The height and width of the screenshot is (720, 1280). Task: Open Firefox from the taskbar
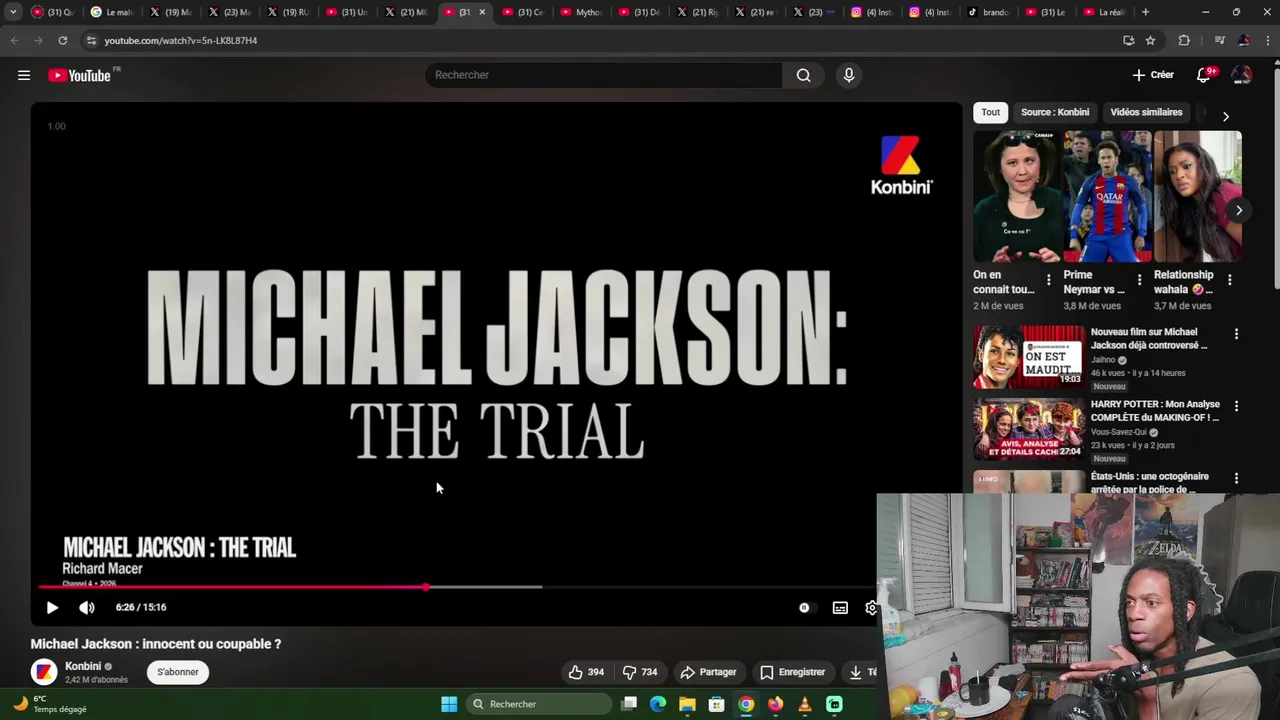click(775, 704)
